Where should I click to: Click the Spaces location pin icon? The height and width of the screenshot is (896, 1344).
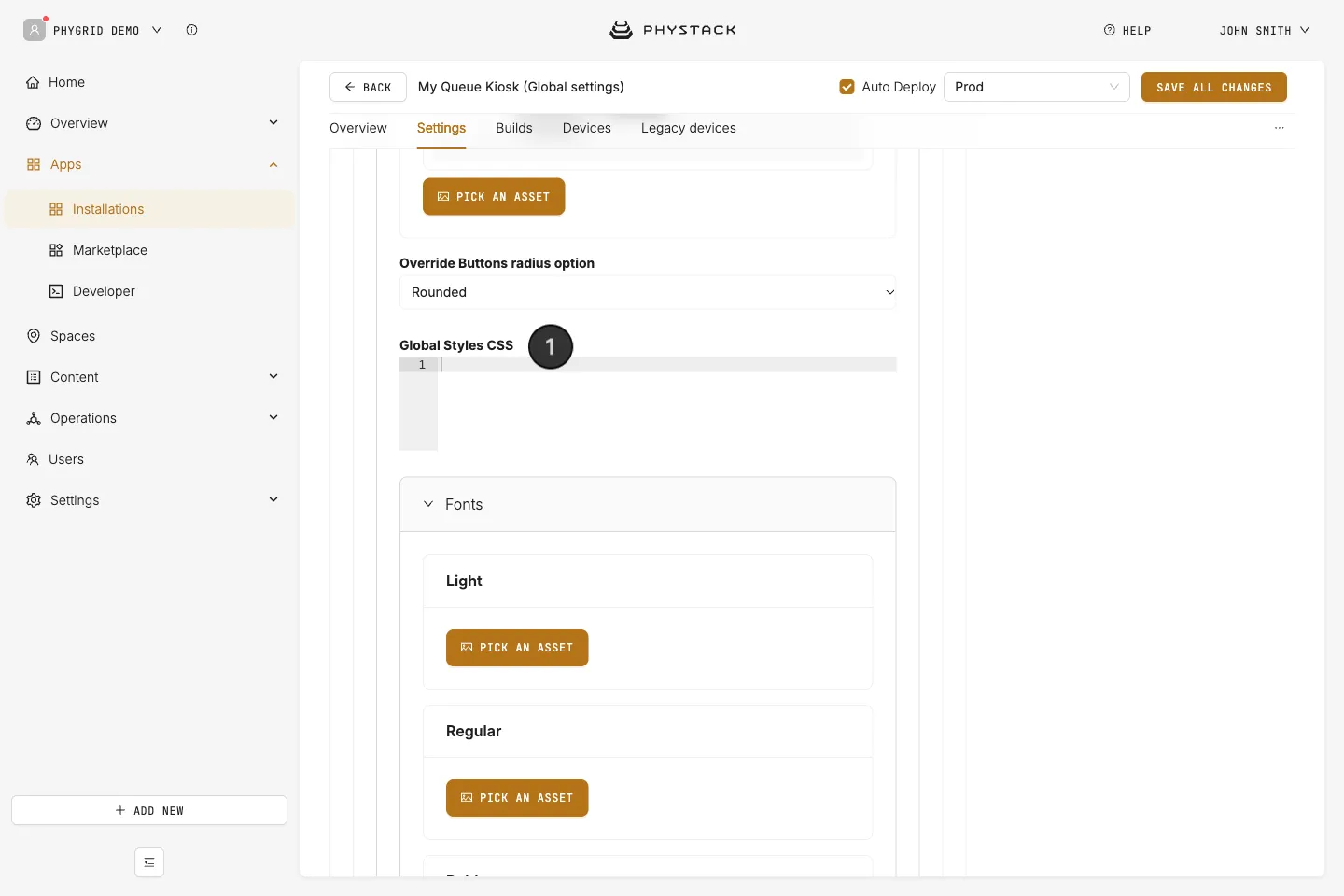pos(34,336)
